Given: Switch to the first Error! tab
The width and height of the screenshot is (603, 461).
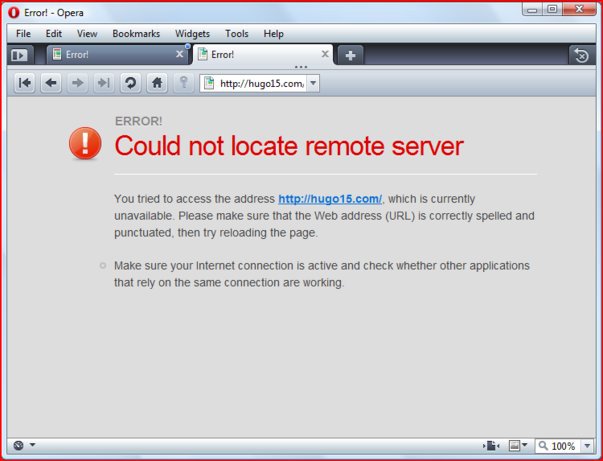Looking at the screenshot, I should tap(118, 55).
